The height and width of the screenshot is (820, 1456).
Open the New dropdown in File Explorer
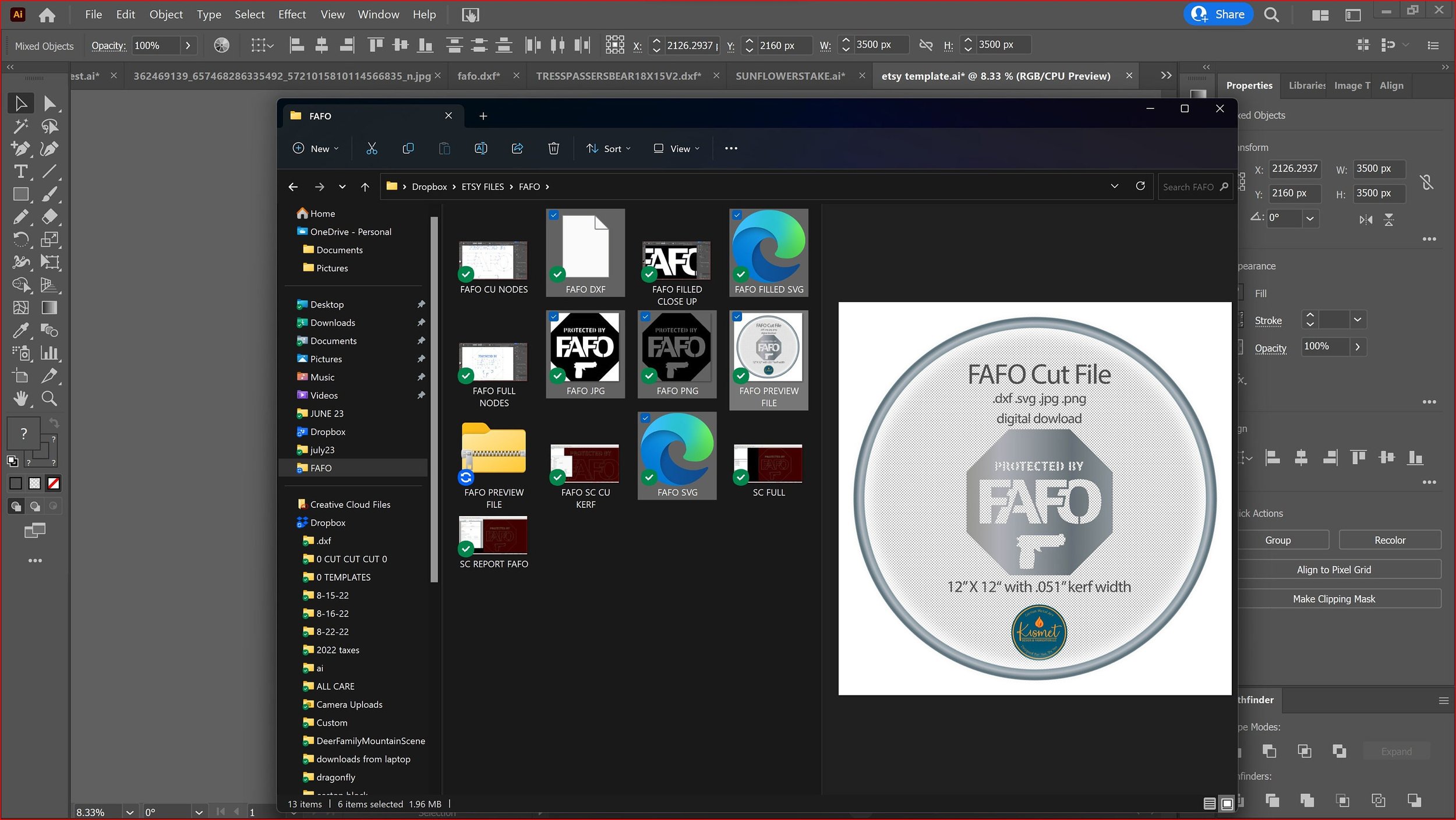point(316,149)
